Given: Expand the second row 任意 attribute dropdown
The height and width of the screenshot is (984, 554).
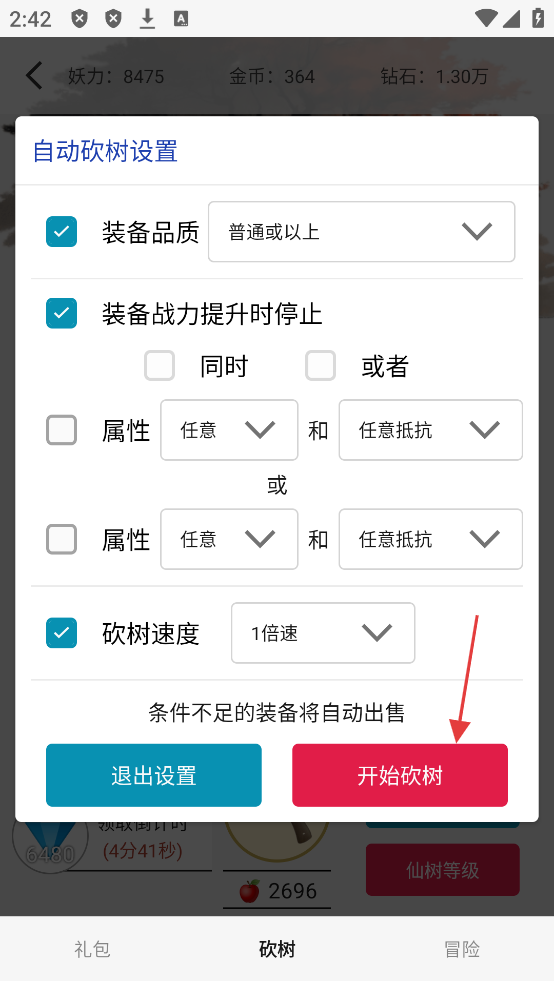Looking at the screenshot, I should [229, 539].
